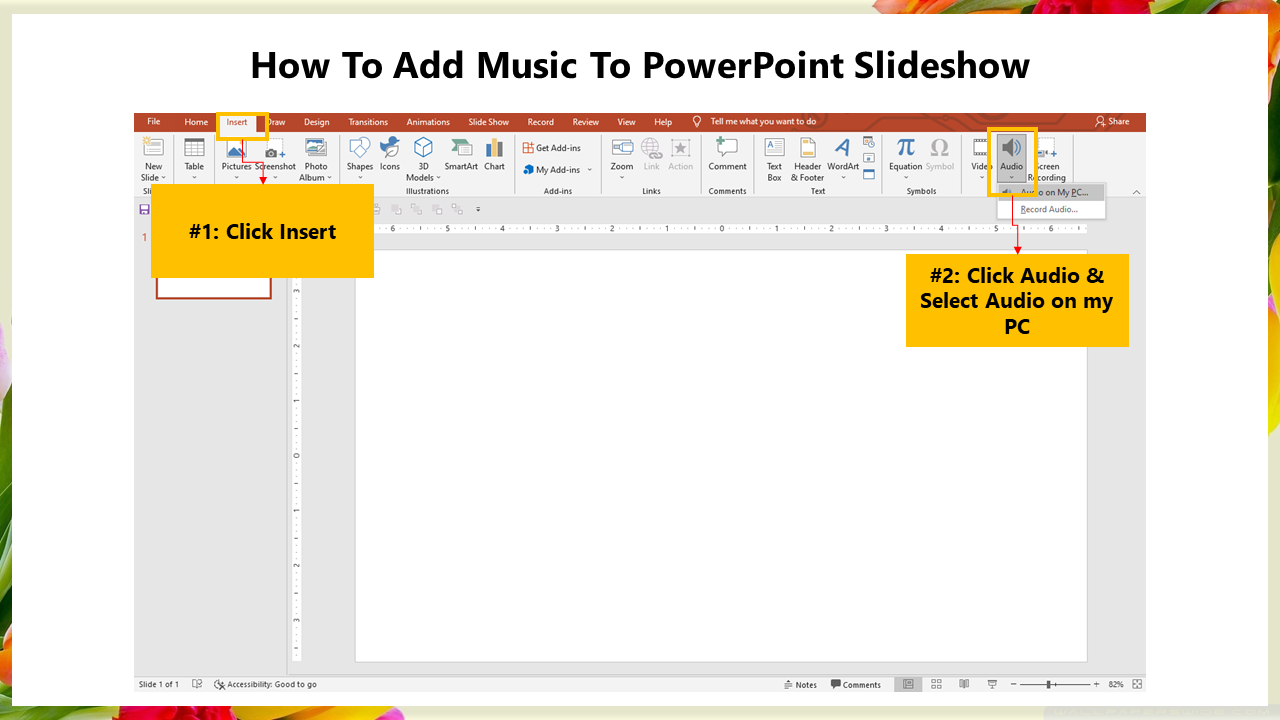Switch to Reading View
The width and height of the screenshot is (1280, 720).
[x=964, y=685]
